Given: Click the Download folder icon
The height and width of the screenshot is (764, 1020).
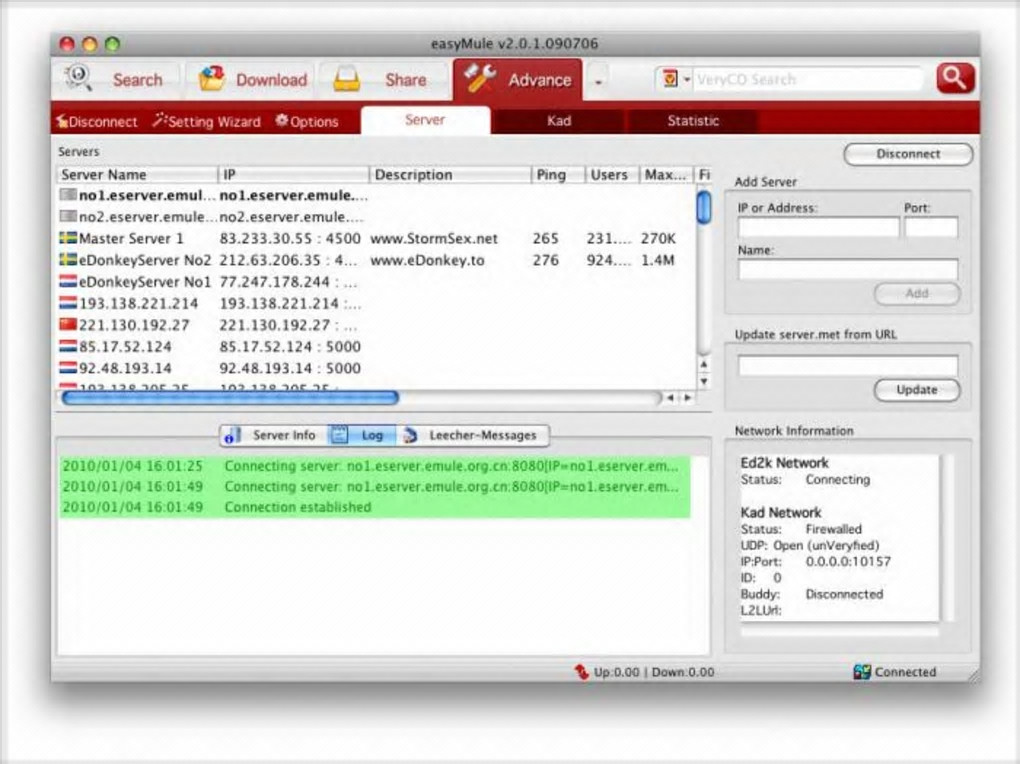Looking at the screenshot, I should click(211, 79).
